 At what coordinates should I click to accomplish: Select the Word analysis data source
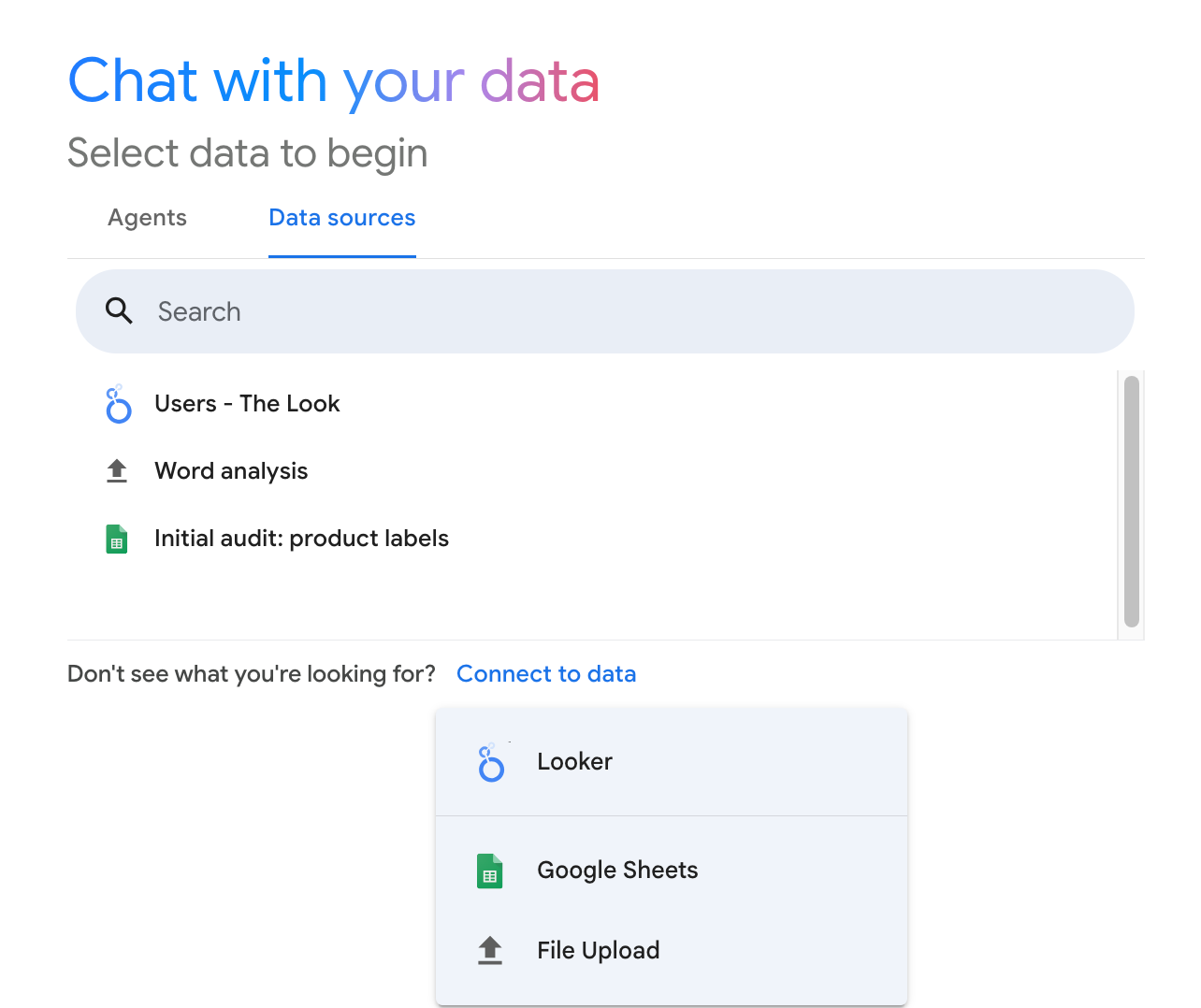click(x=231, y=471)
